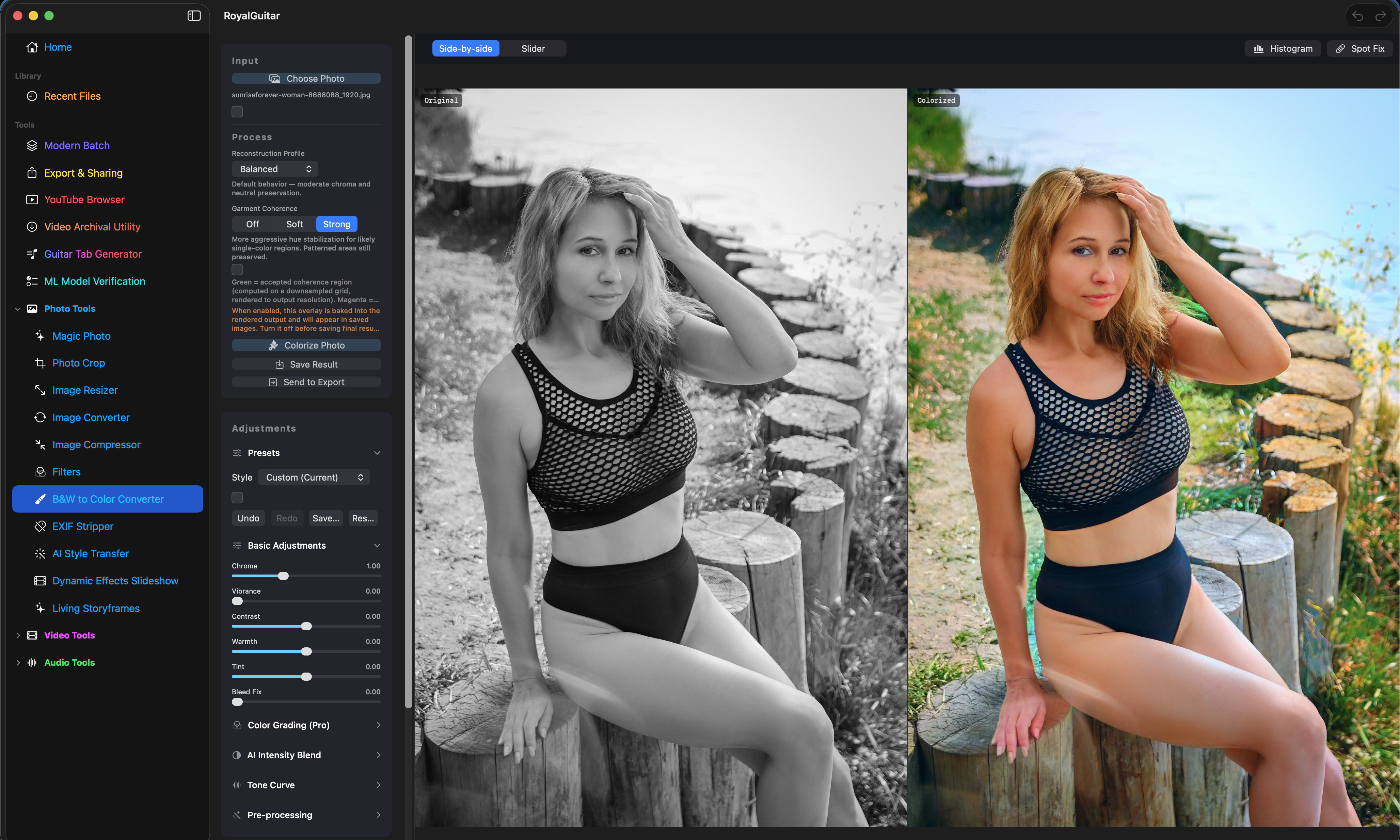
Task: Activate the Spot Fix tool
Action: point(1359,49)
